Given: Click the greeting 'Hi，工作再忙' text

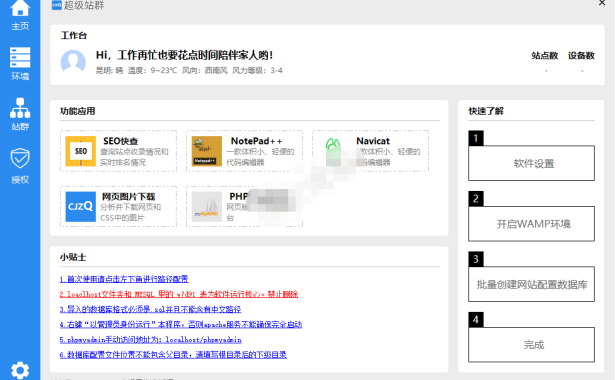Looking at the screenshot, I should pos(184,55).
